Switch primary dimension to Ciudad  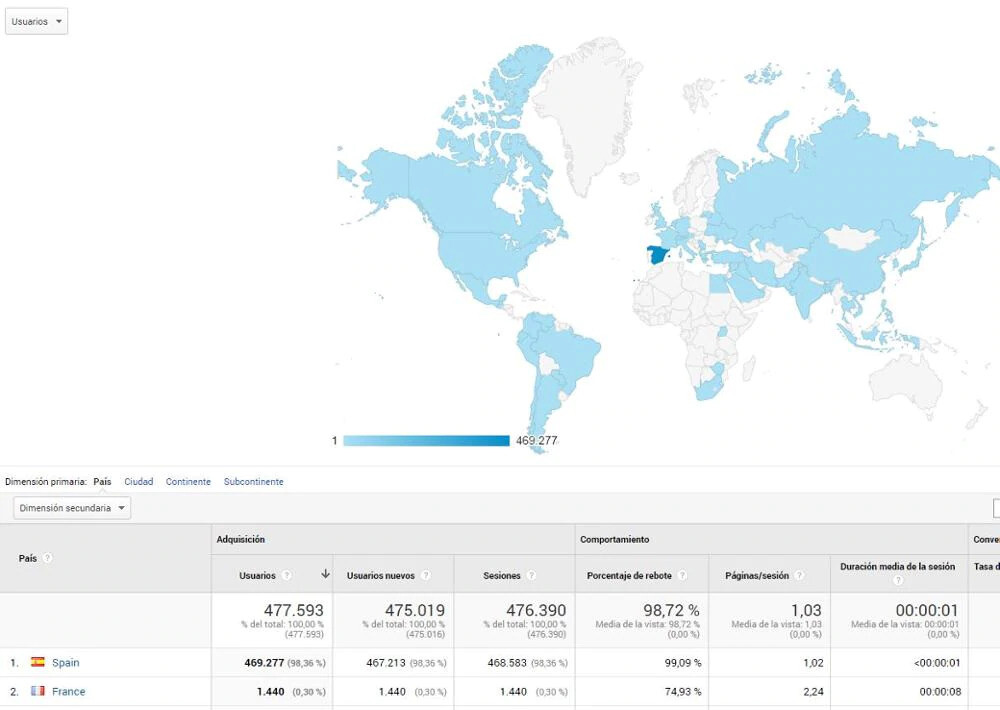(139, 482)
